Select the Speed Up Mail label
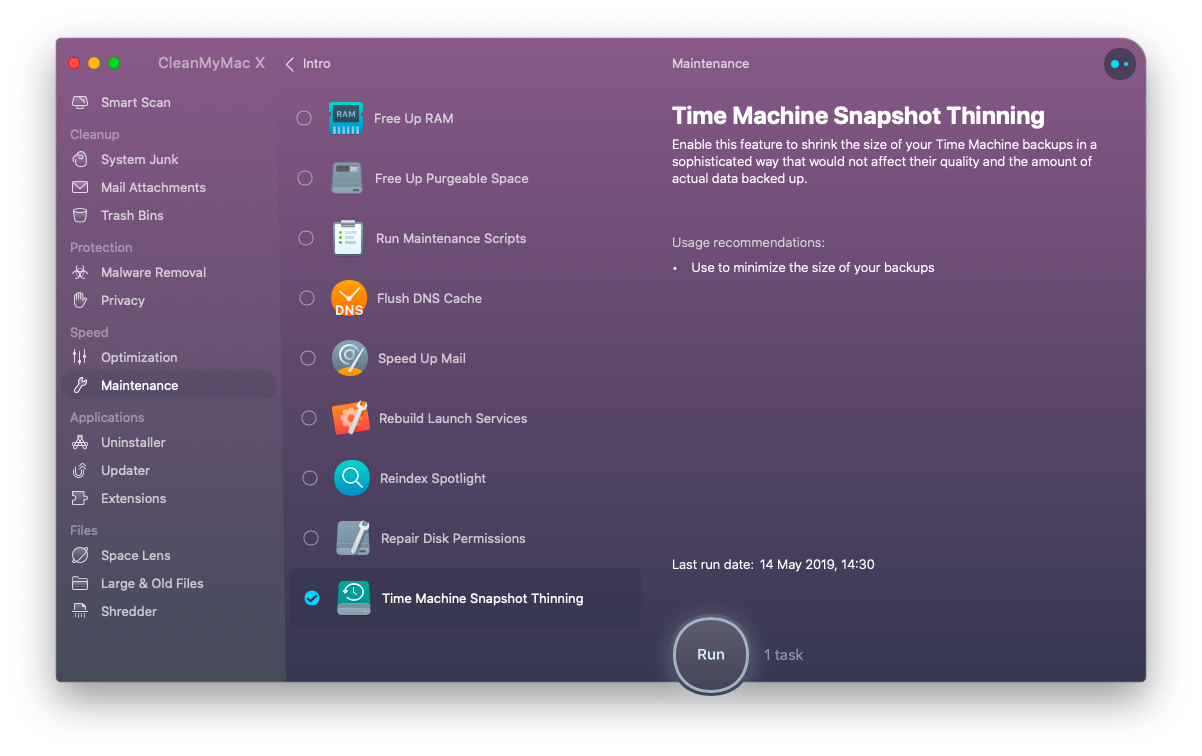This screenshot has height=756, width=1202. click(422, 359)
